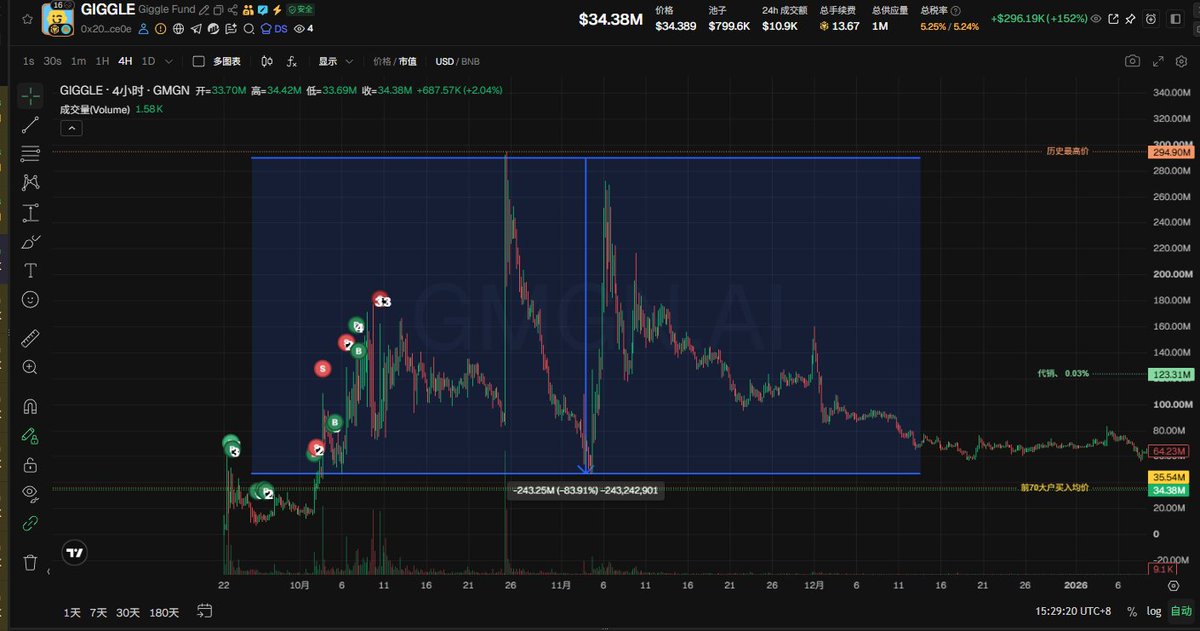Open the emoji sticker tool
The image size is (1200, 631).
pos(30,299)
